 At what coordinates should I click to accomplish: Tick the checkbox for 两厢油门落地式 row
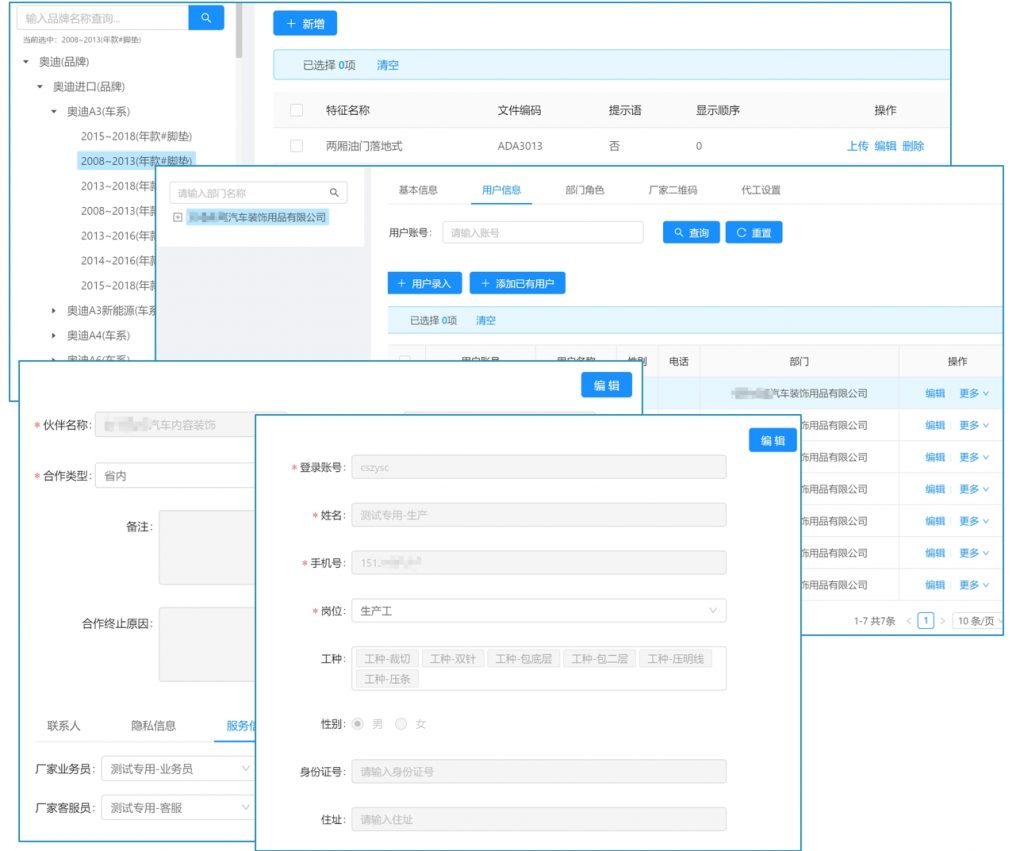(x=296, y=146)
